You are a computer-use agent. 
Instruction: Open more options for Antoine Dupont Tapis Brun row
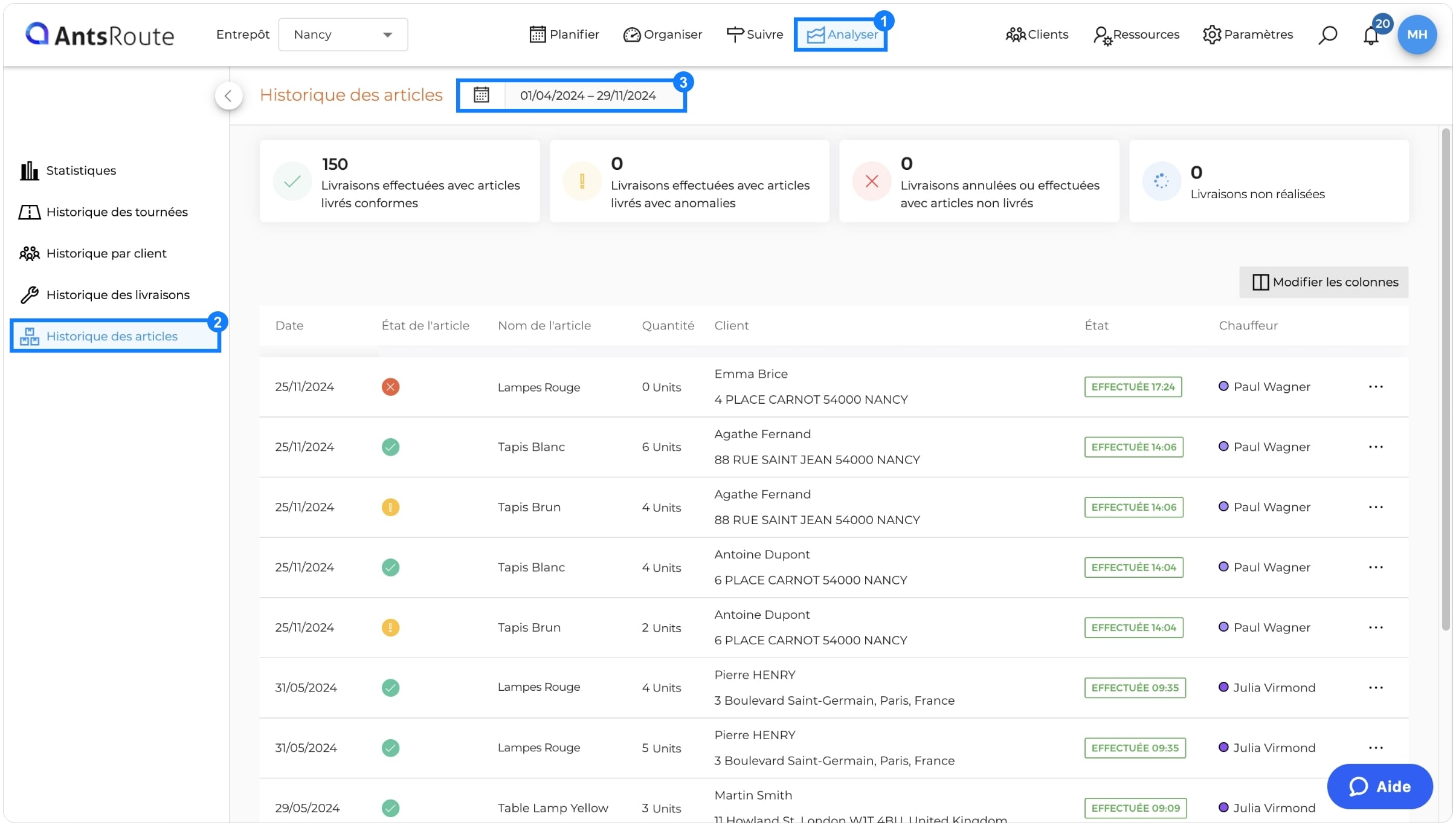(x=1376, y=627)
